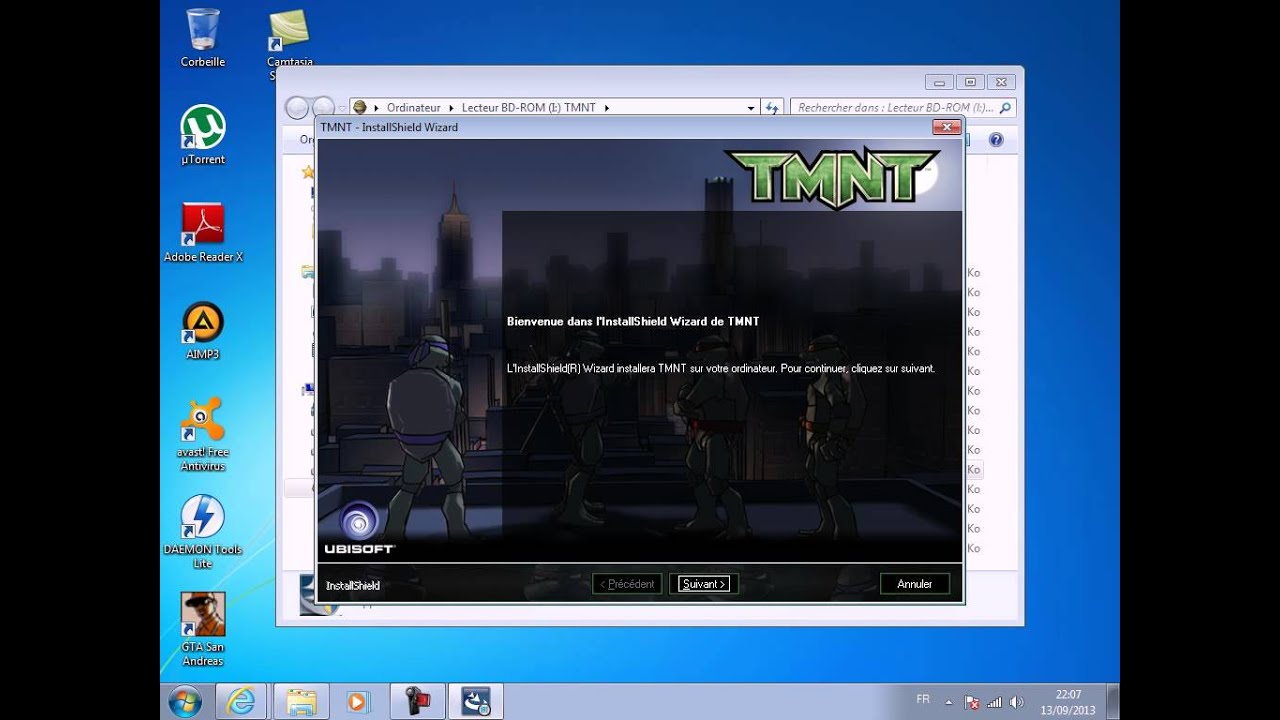1280x720 pixels.
Task: Click the Action Center flag tray icon
Action: point(972,702)
